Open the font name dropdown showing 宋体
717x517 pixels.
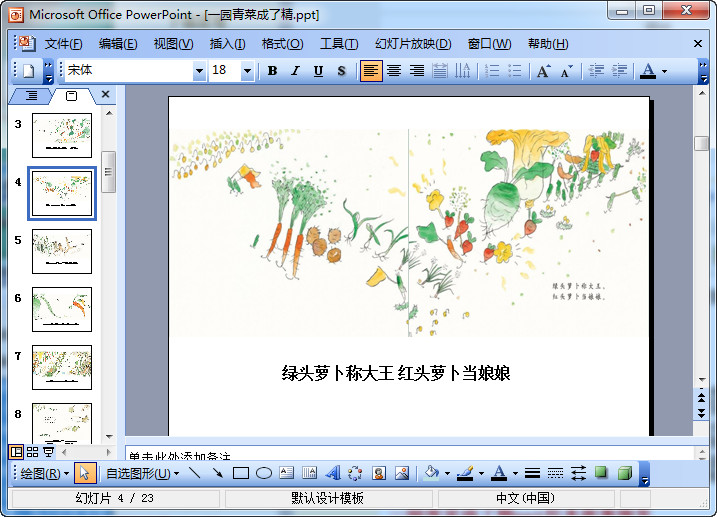[199, 71]
